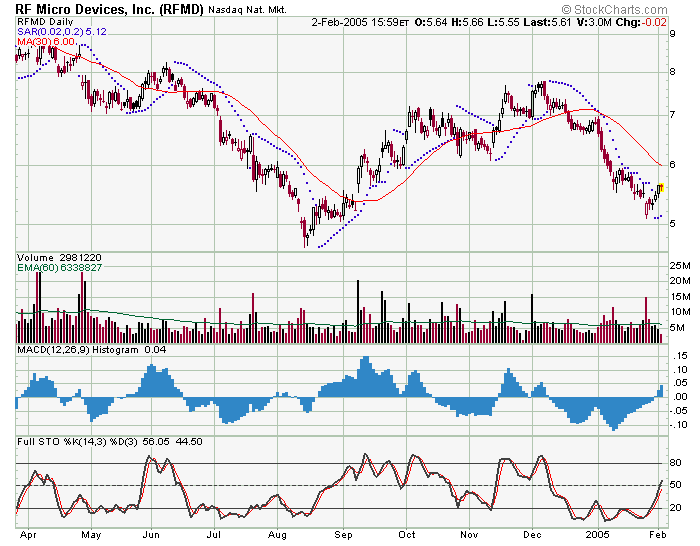Select the stochastic %D value '44.50'
Viewport: 700px width, 546px height.
coord(189,442)
